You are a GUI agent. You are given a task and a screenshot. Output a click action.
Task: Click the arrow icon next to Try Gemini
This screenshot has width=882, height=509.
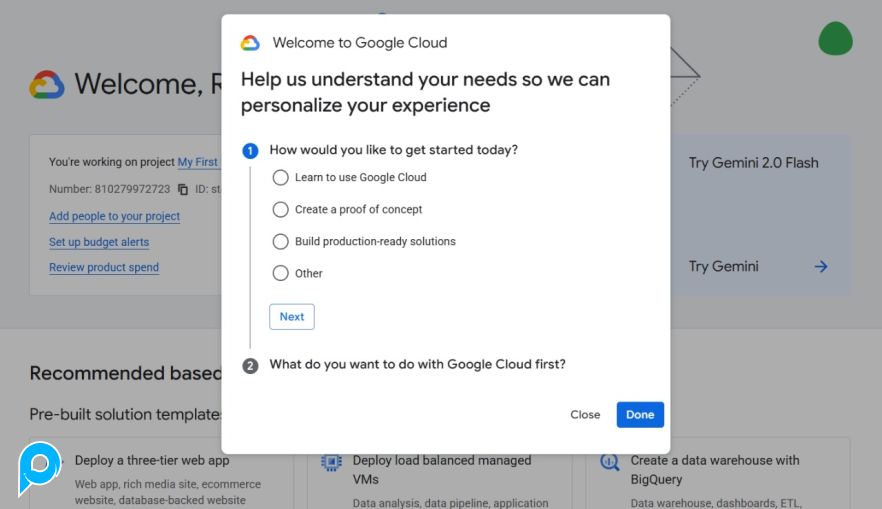[820, 266]
